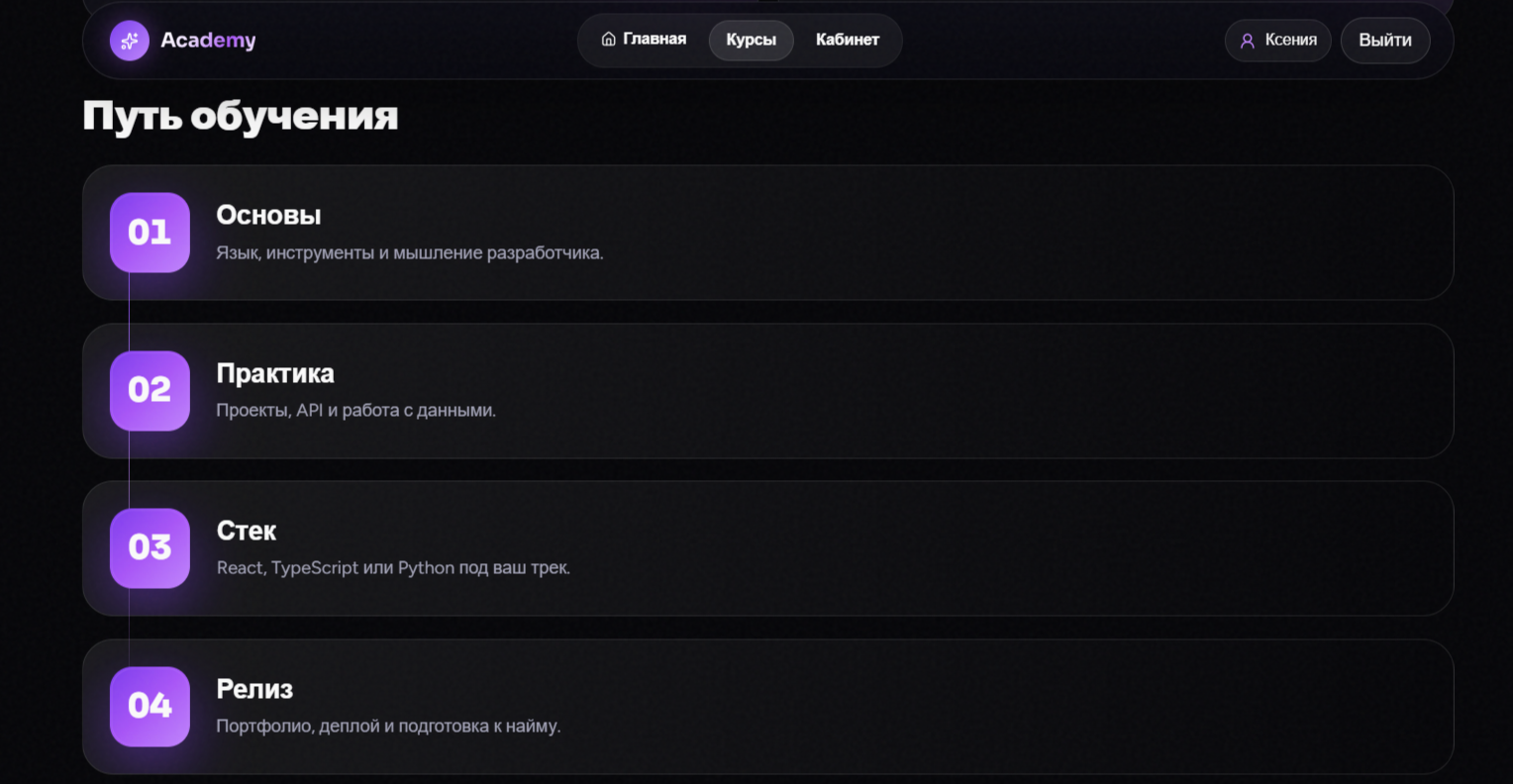Viewport: 1513px width, 784px height.
Task: Open the Практика step card title
Action: (x=275, y=373)
